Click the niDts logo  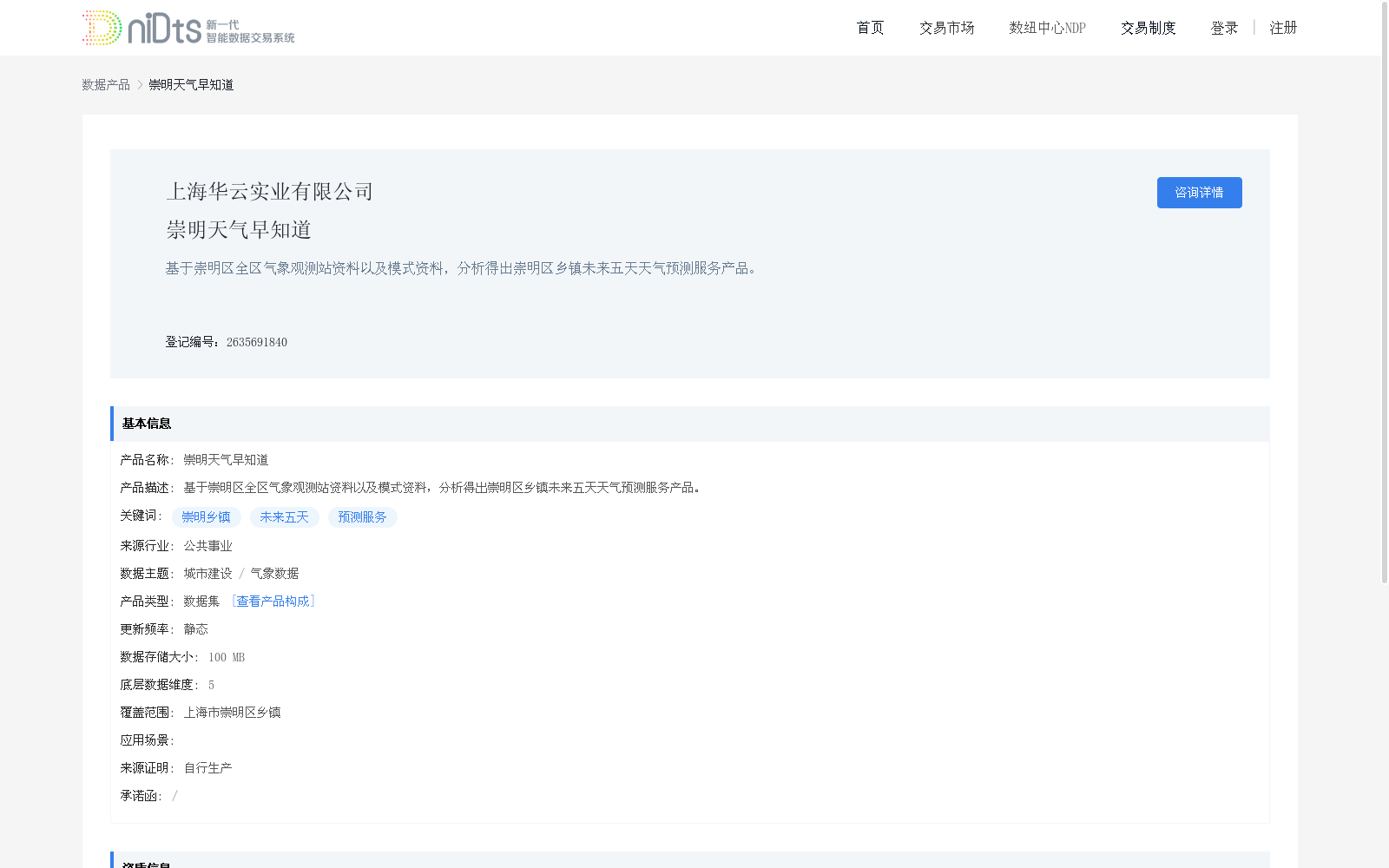[188, 28]
